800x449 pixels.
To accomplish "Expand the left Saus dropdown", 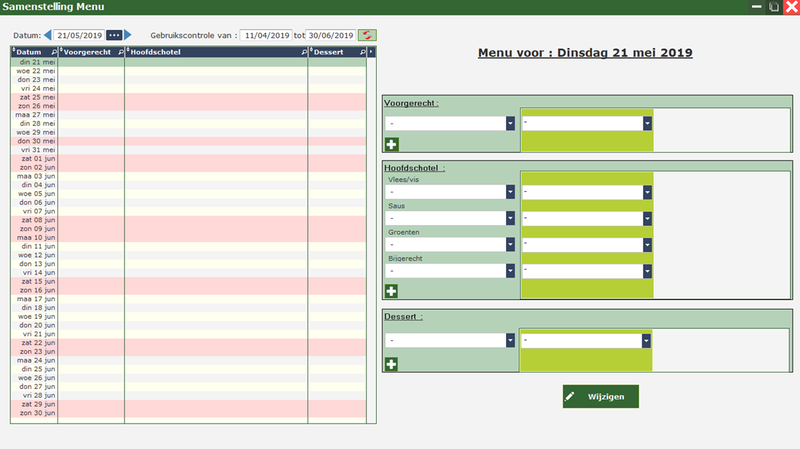I will 510,218.
